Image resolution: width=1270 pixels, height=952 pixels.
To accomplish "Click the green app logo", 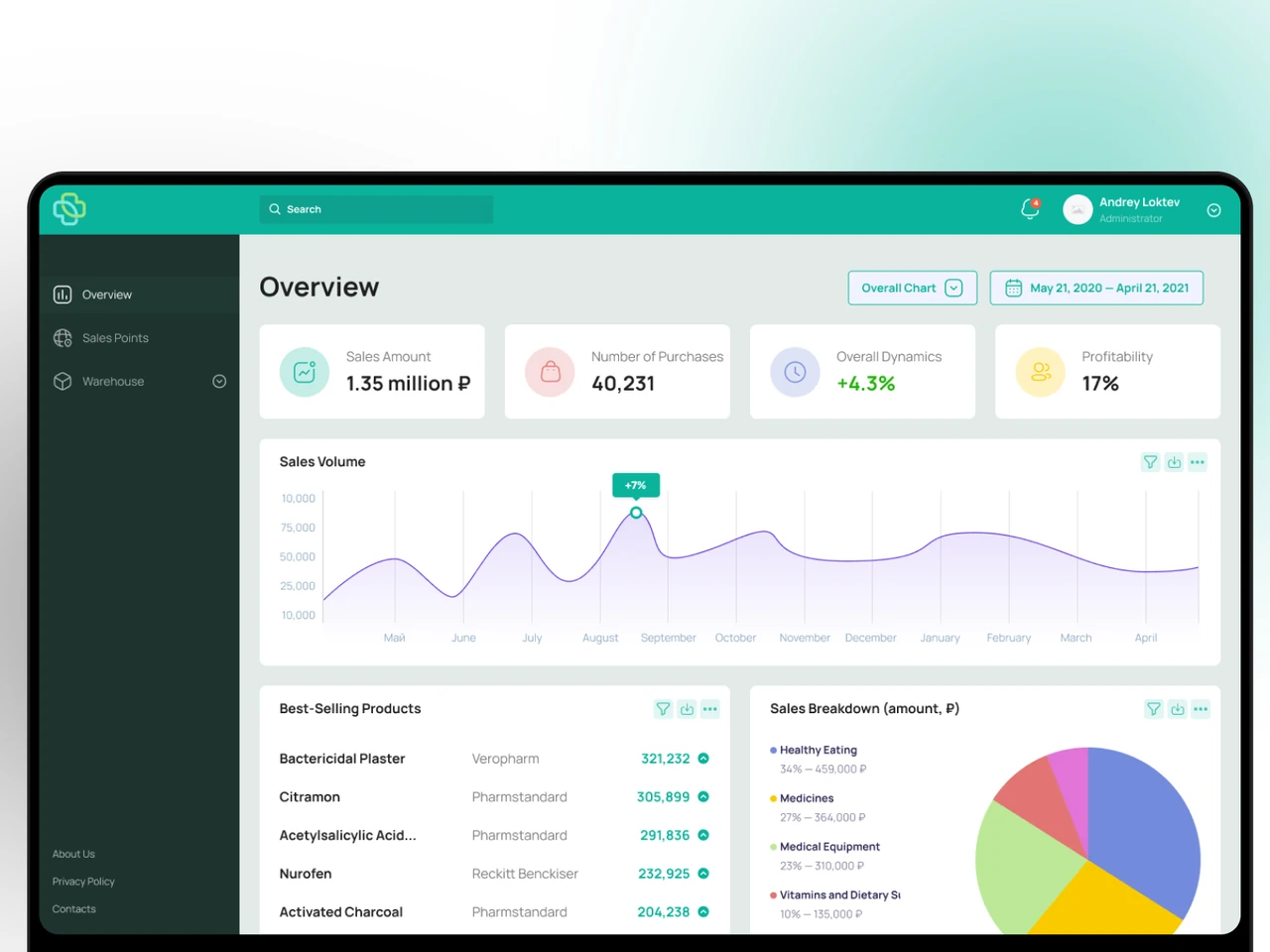I will [x=69, y=209].
